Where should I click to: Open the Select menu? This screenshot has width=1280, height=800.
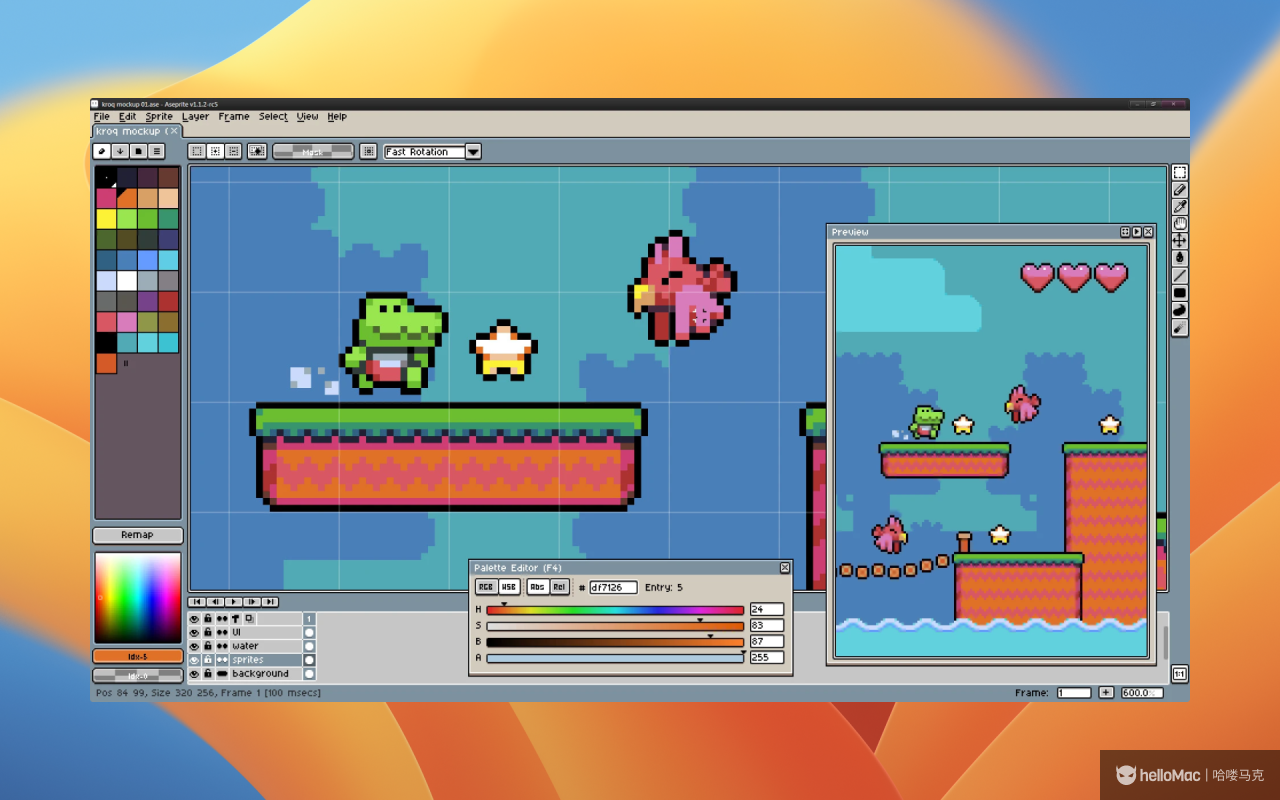(273, 117)
